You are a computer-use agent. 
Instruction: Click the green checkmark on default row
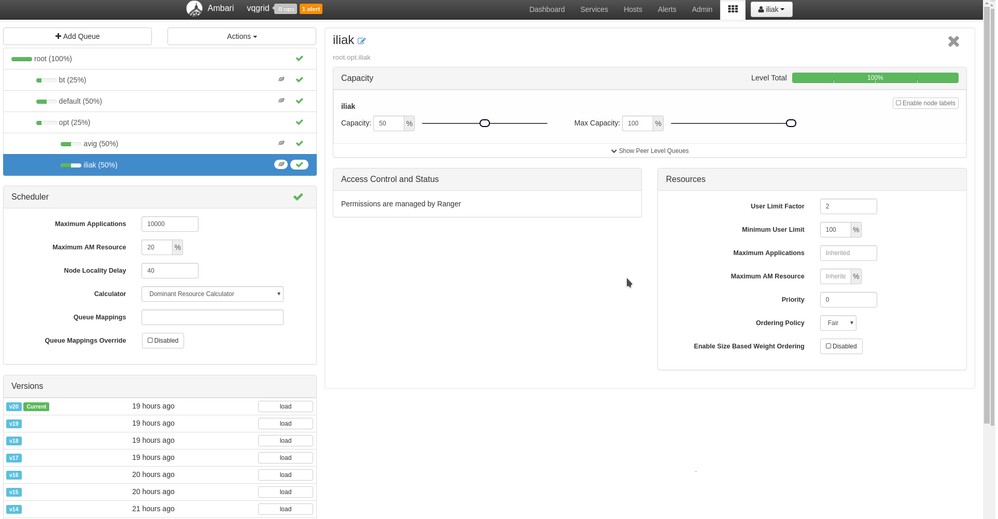click(299, 101)
